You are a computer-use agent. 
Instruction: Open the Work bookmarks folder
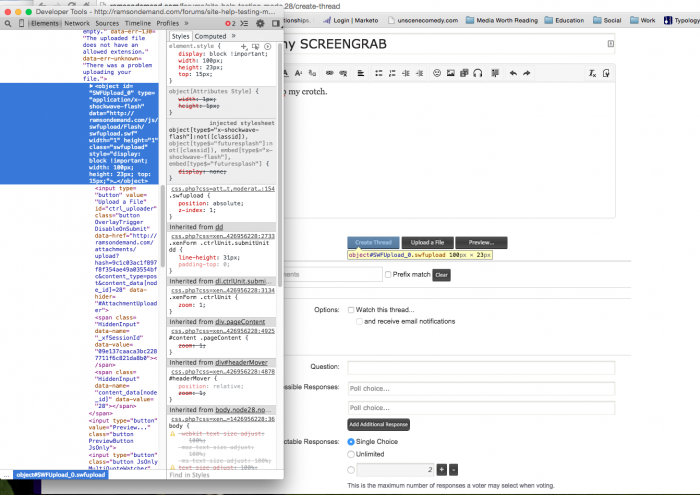(x=643, y=21)
